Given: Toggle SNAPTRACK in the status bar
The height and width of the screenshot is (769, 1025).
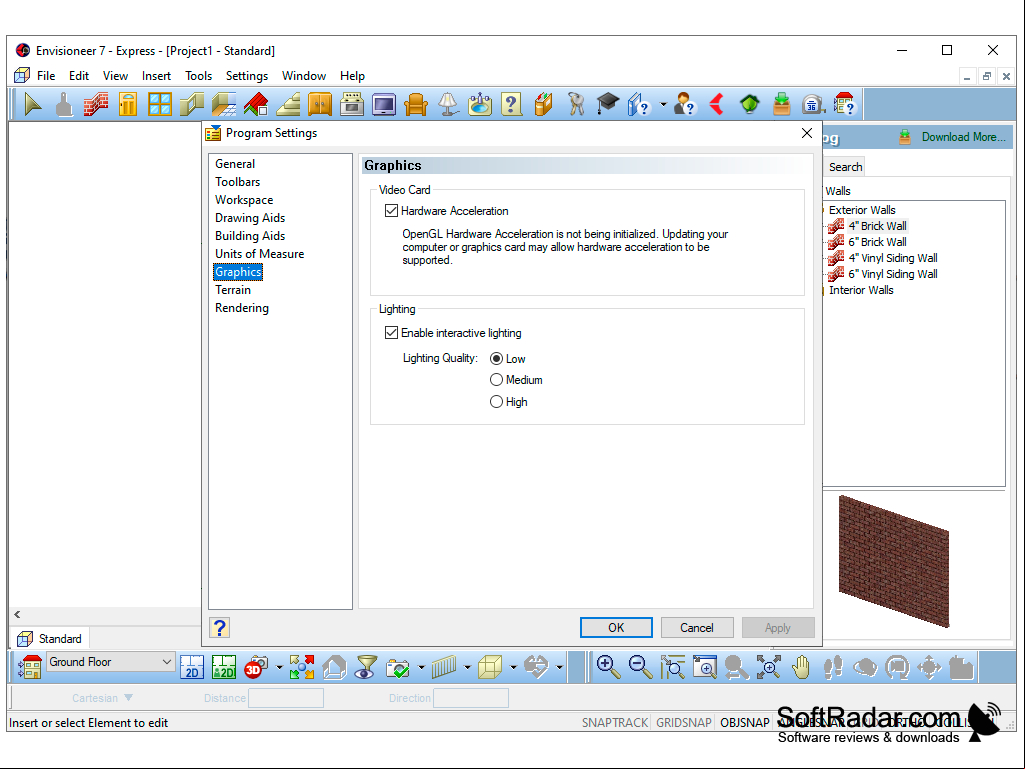Looking at the screenshot, I should tap(614, 723).
